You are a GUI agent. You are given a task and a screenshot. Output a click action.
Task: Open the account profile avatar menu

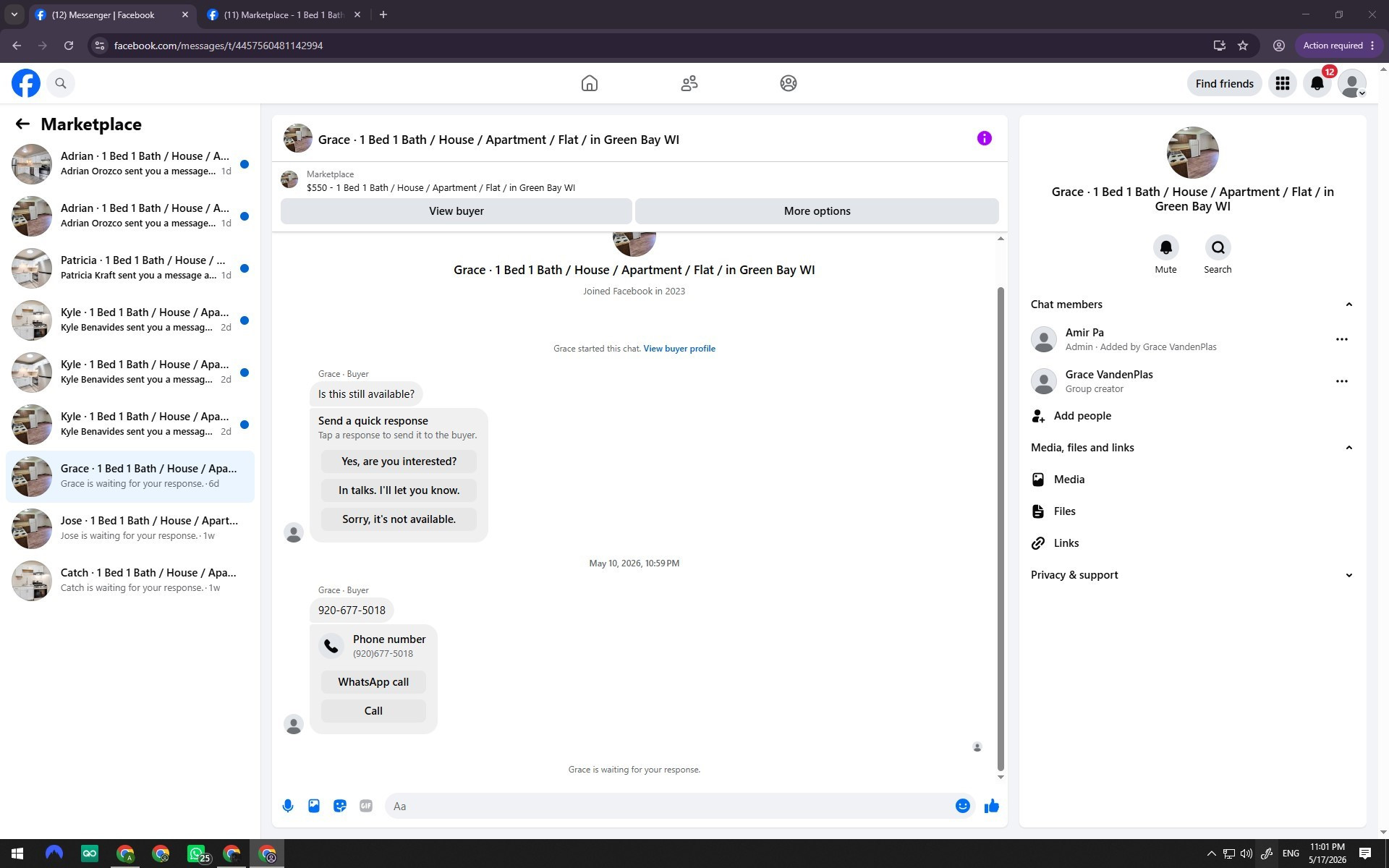click(1352, 83)
